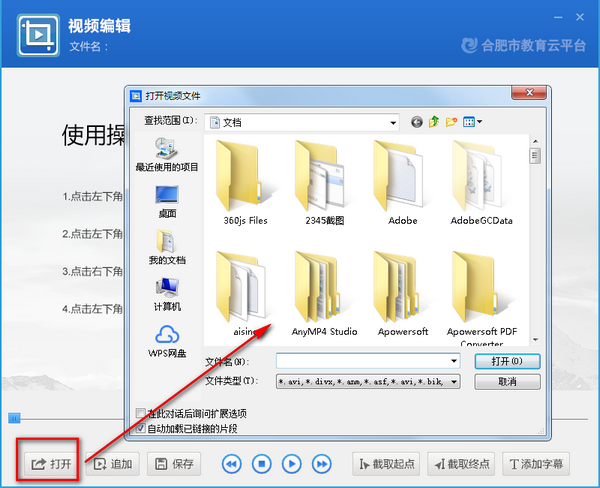The image size is (600, 488).
Task: Create a new folder via toolbar icon
Action: tap(451, 122)
